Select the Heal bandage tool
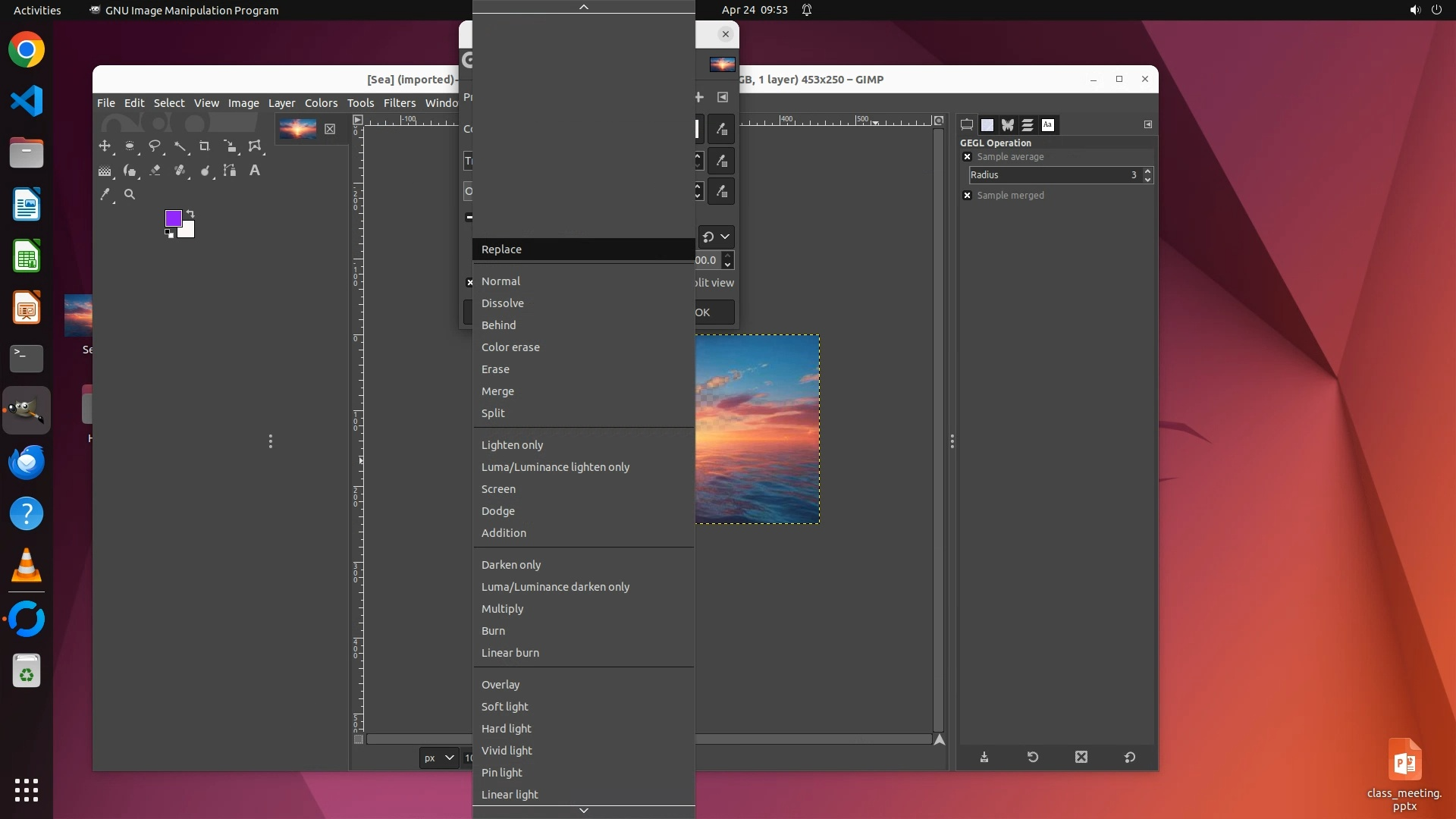The width and height of the screenshot is (1456, 819). click(x=180, y=171)
